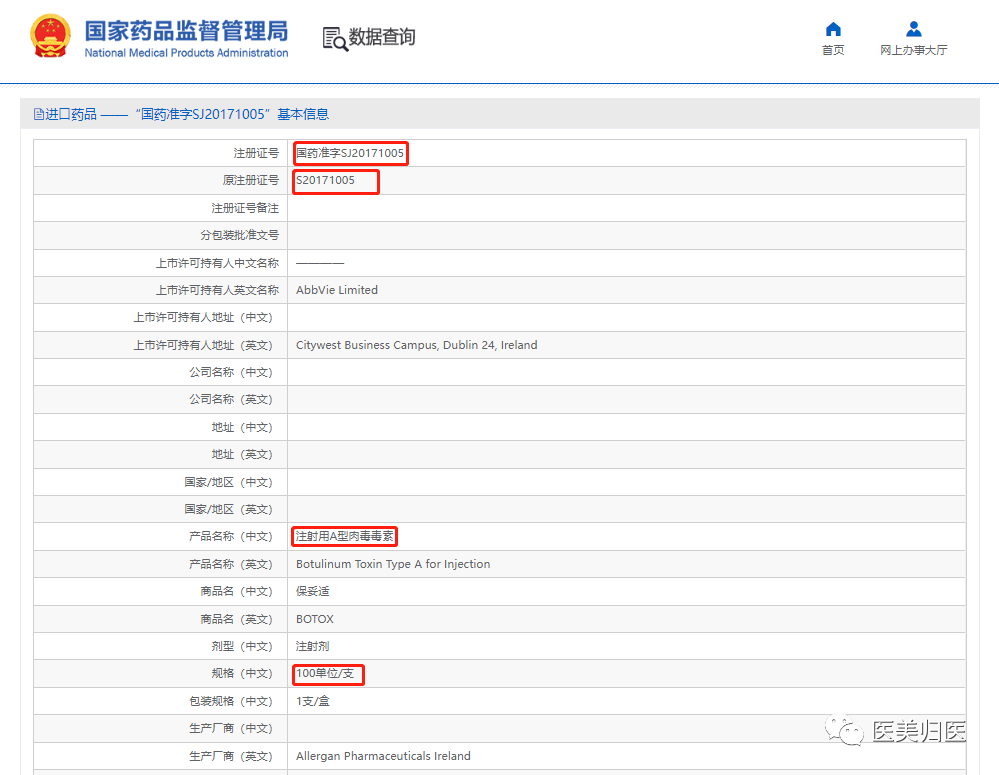Click the 注册证号 row label
The height and width of the screenshot is (775, 999).
(x=256, y=153)
